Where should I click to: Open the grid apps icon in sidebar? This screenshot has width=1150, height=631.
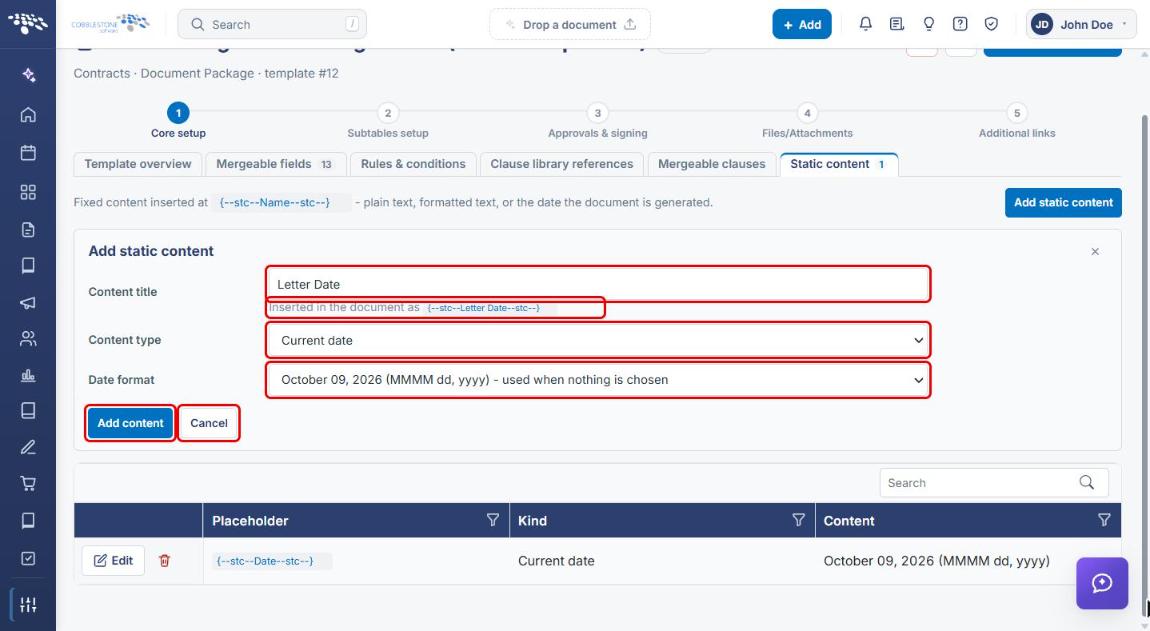point(28,192)
